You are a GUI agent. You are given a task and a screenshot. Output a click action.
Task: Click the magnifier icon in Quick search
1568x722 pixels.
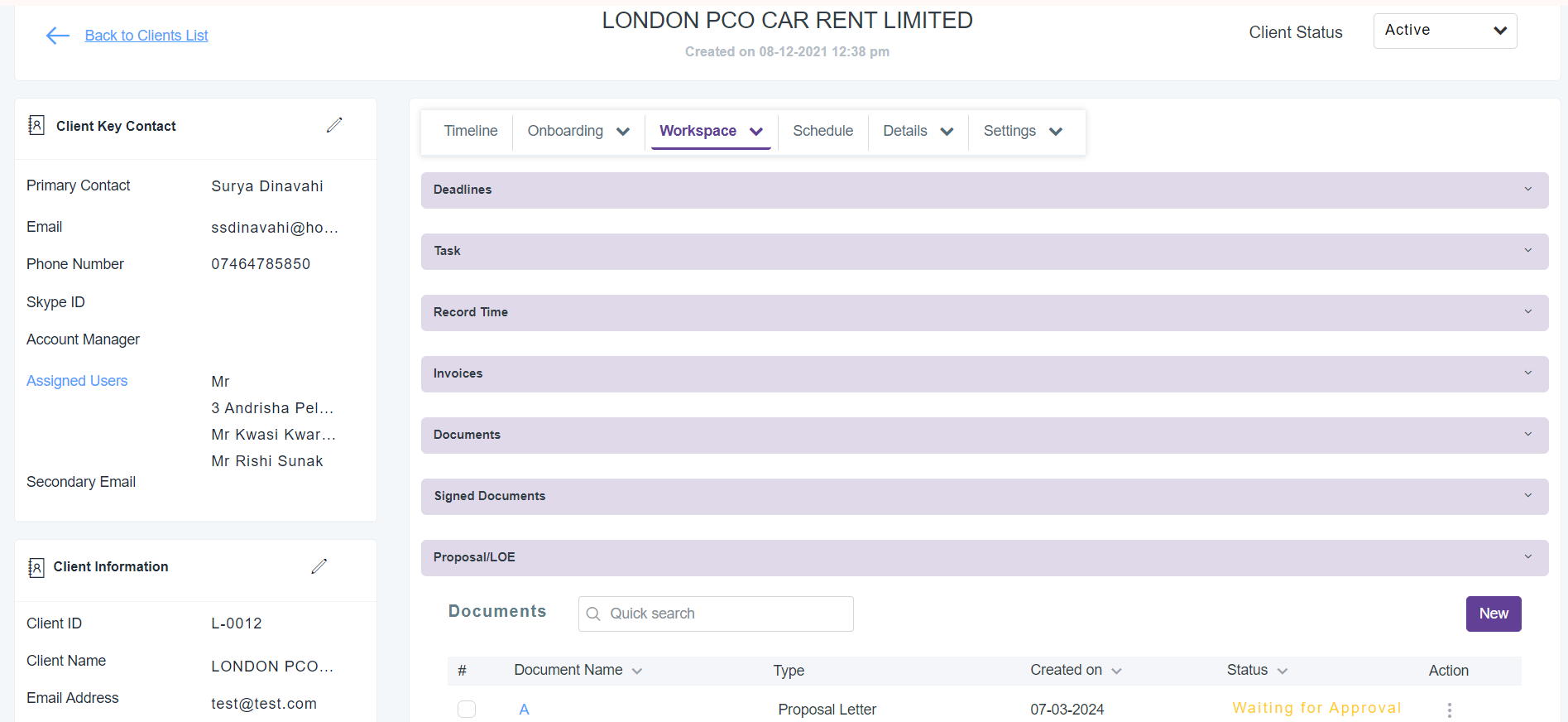tap(593, 614)
